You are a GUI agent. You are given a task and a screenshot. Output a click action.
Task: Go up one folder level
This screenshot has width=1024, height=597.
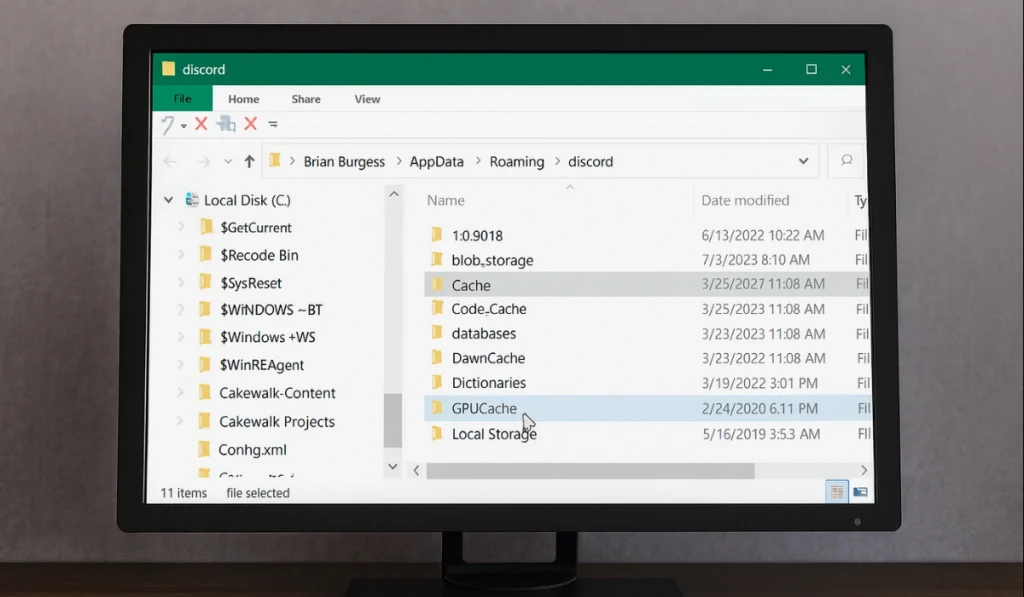point(249,161)
